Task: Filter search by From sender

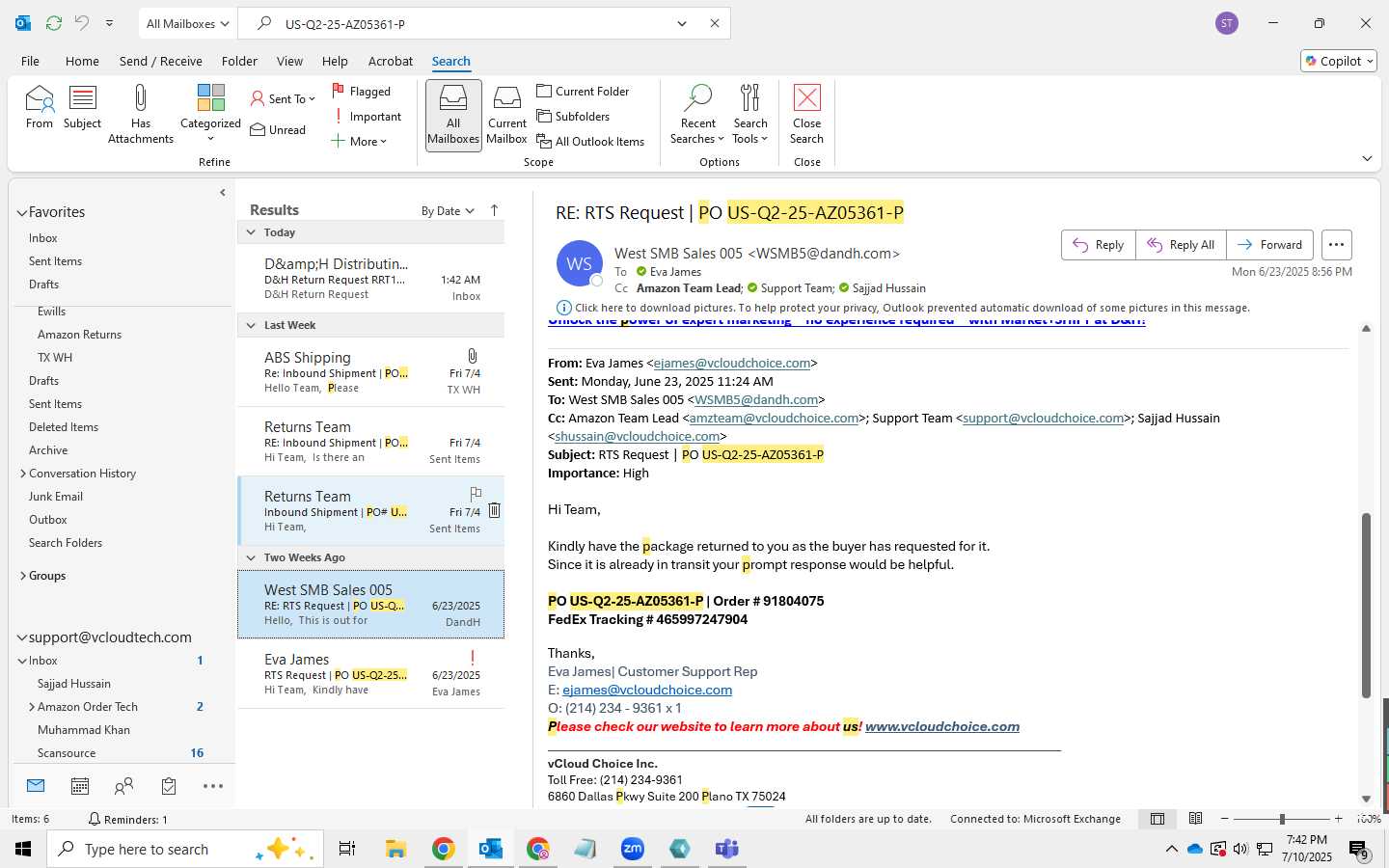Action: pyautogui.click(x=40, y=107)
